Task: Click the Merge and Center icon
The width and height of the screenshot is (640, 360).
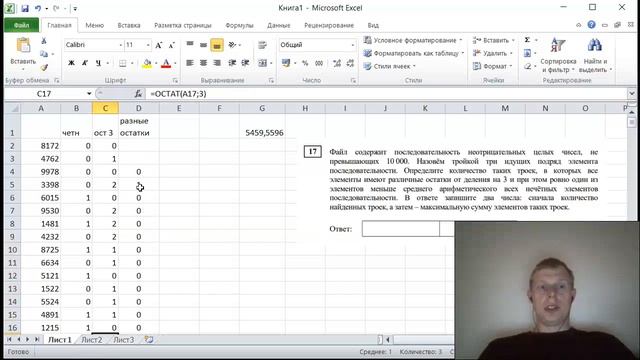Action: (262, 63)
